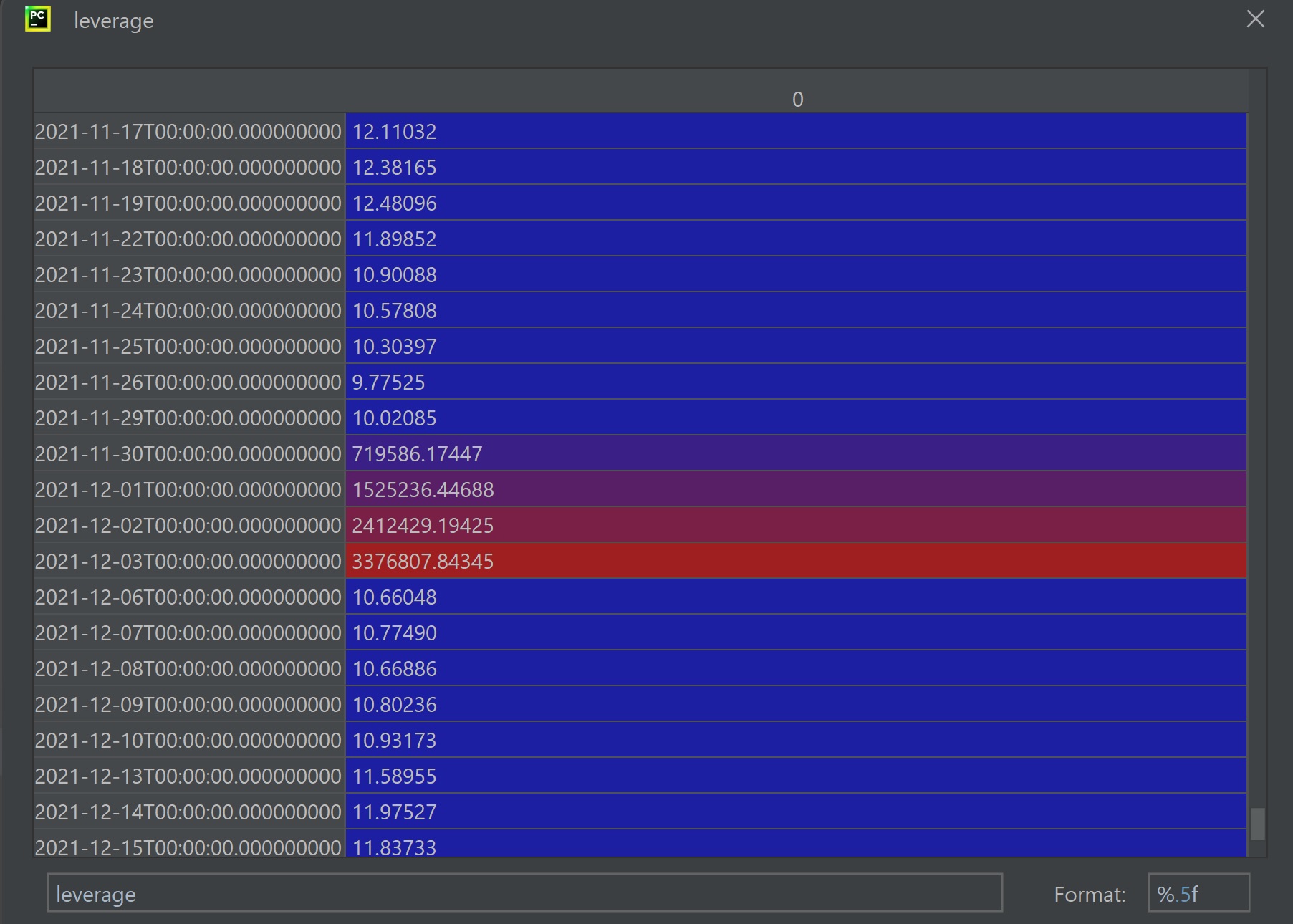Click row index 2021-12-03T00:00:00.000000000
The height and width of the screenshot is (924, 1293).
click(x=189, y=561)
